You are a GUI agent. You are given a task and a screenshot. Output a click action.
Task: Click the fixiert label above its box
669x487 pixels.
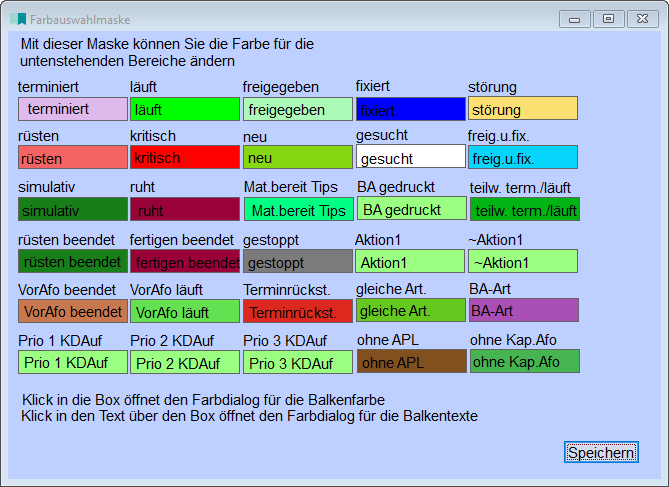(x=373, y=86)
